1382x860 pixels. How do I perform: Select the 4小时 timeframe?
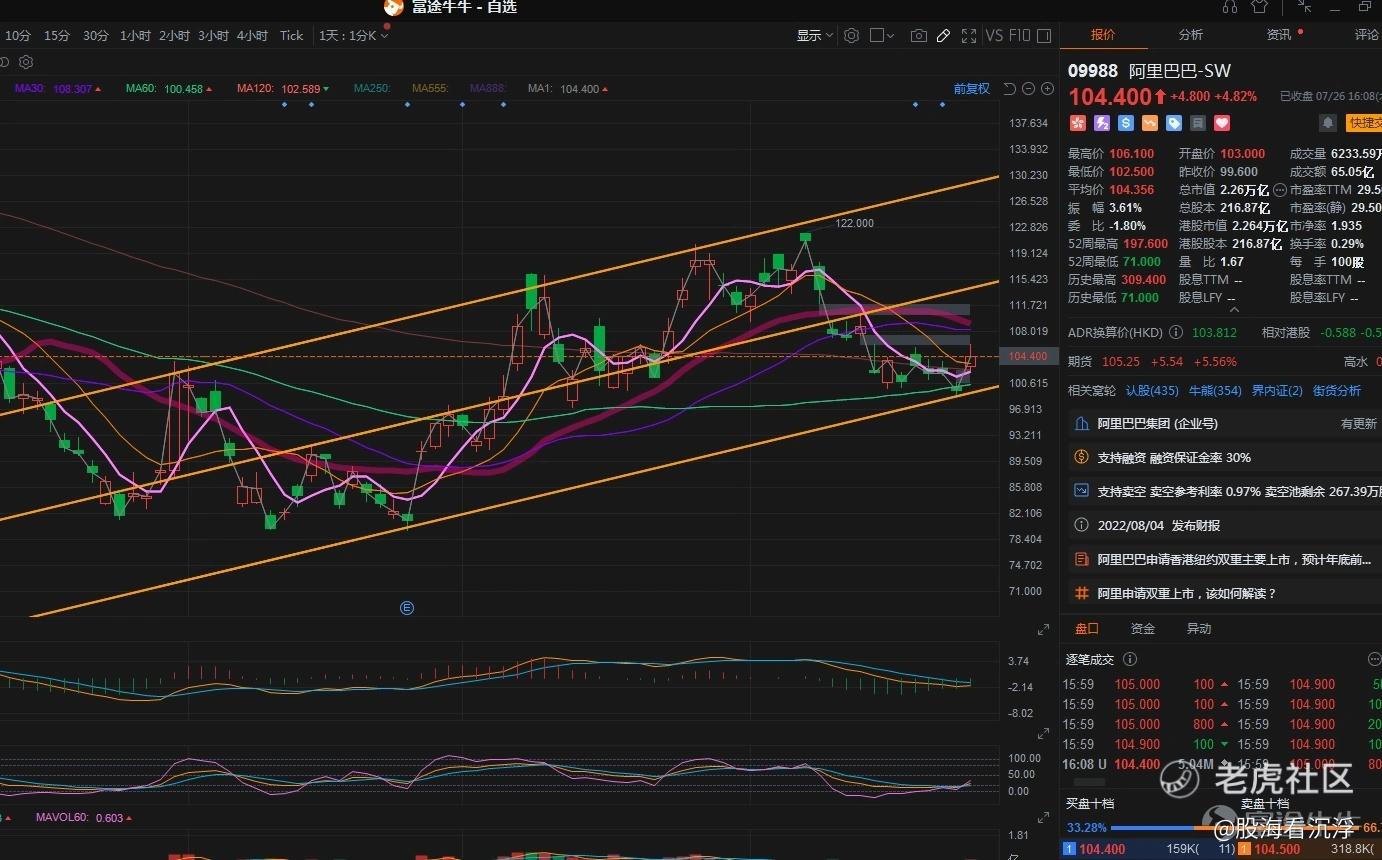(253, 36)
